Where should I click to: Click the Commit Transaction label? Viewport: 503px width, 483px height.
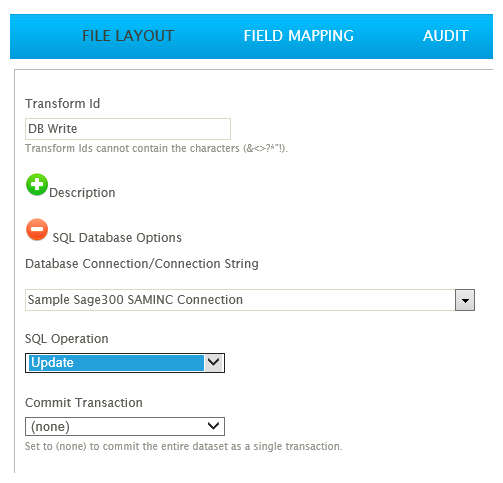(x=84, y=403)
